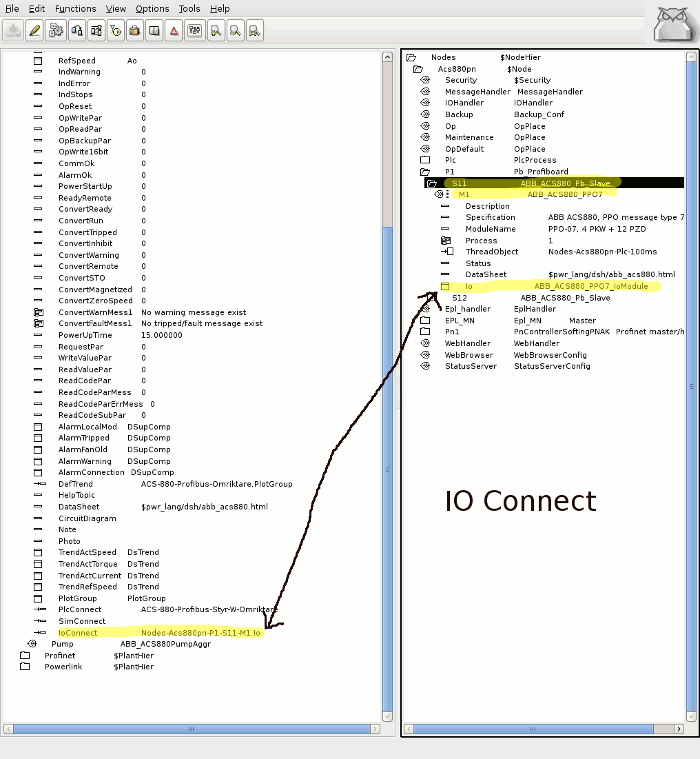Image resolution: width=700 pixels, height=759 pixels.
Task: Toggle edit mode with the pencil icon
Action: tap(34, 31)
